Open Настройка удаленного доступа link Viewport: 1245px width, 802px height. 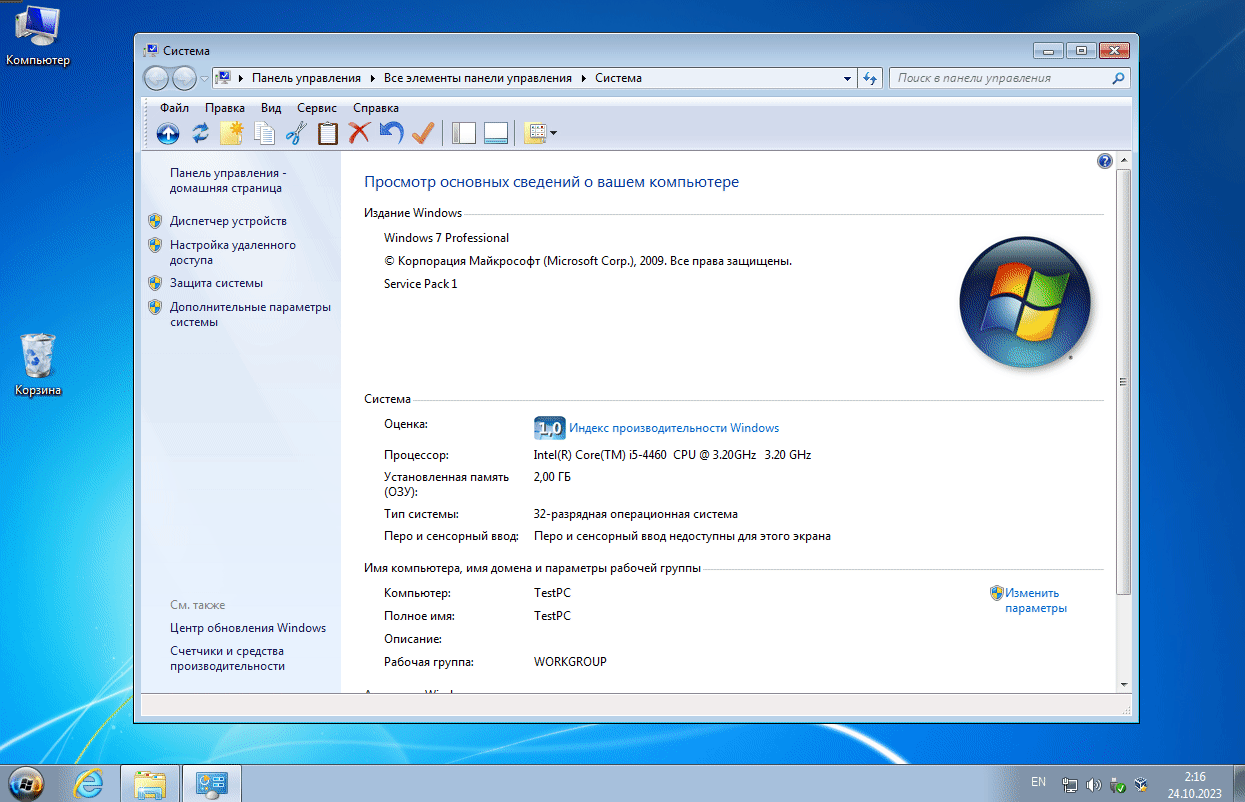click(x=233, y=252)
